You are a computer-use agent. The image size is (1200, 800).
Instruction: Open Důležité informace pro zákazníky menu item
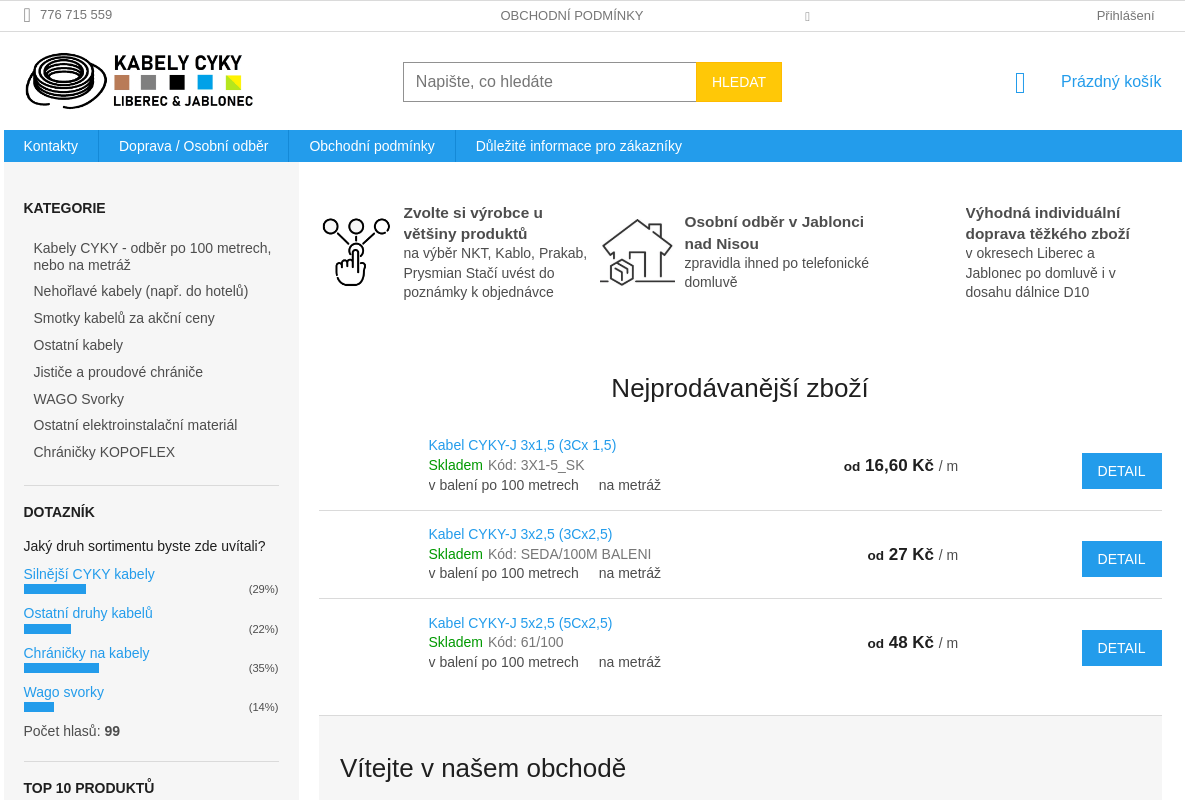(x=579, y=146)
